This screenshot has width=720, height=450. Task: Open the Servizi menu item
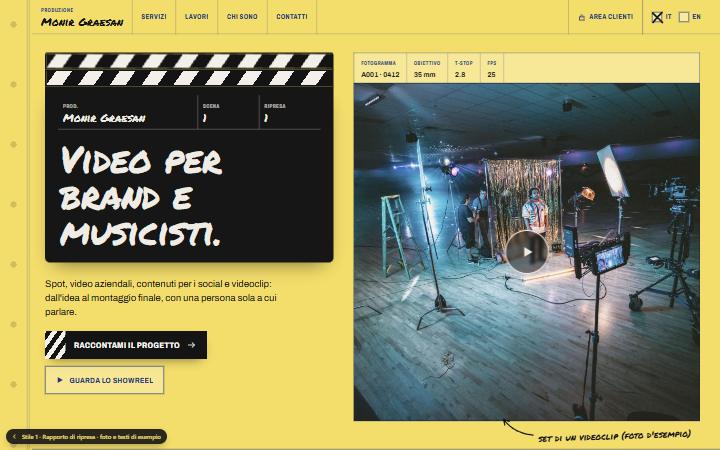coord(154,17)
